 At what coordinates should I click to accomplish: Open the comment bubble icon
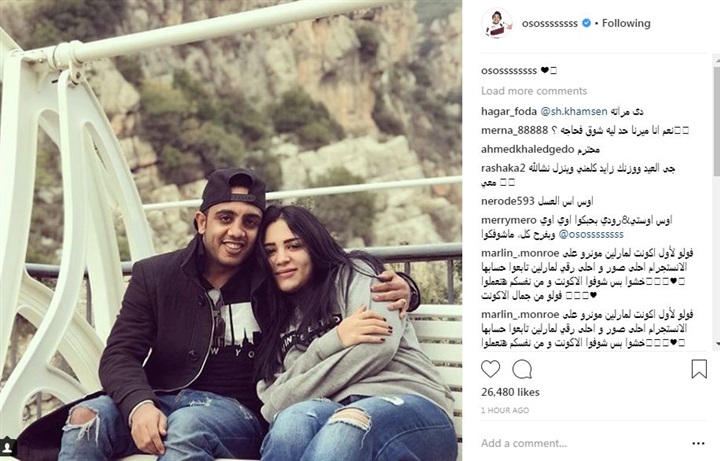522,369
